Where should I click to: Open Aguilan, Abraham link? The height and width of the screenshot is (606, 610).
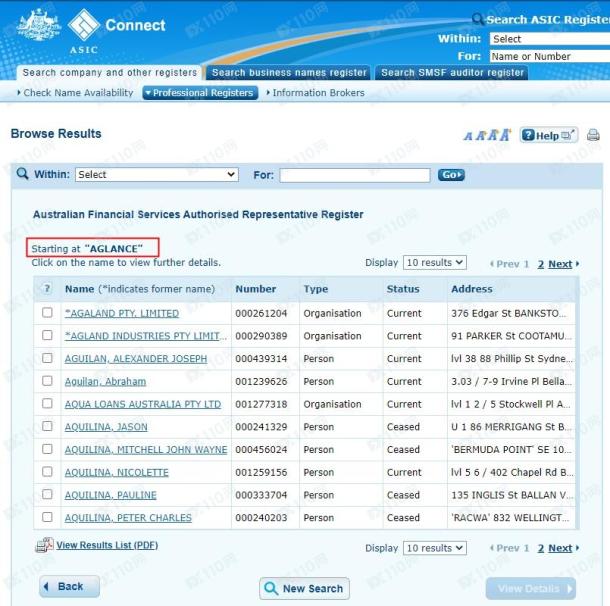coord(105,382)
